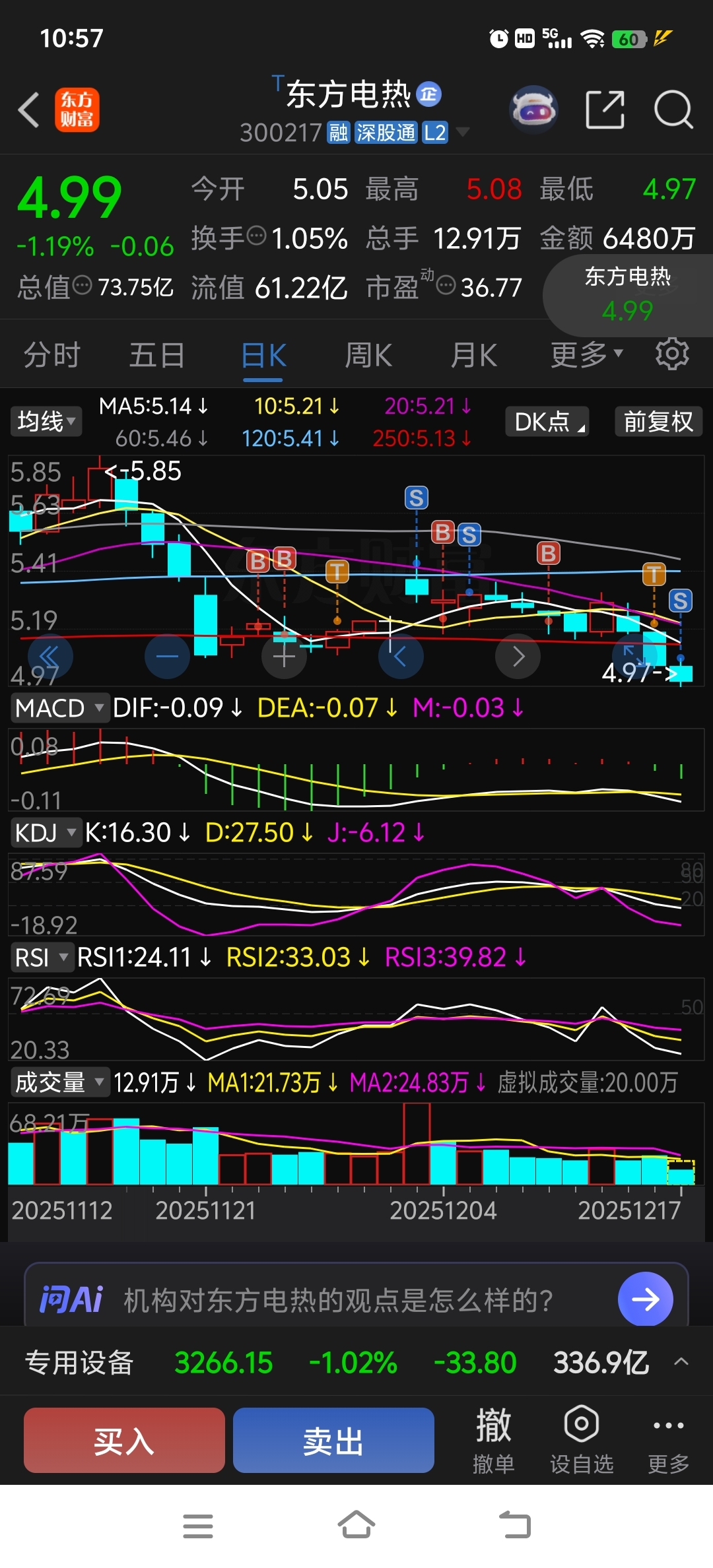Tap Android back navigation button
Image resolution: width=713 pixels, height=1568 pixels.
click(515, 1524)
